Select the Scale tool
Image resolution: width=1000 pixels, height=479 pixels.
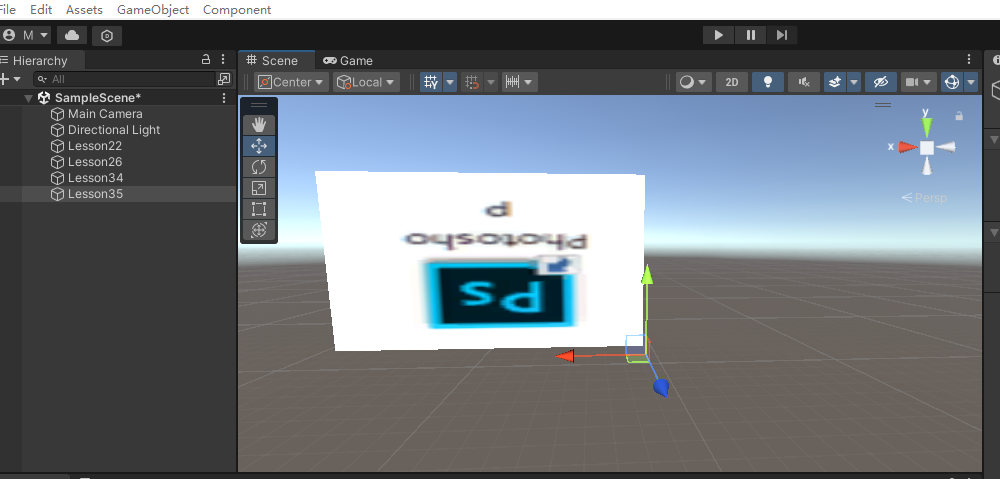click(259, 188)
